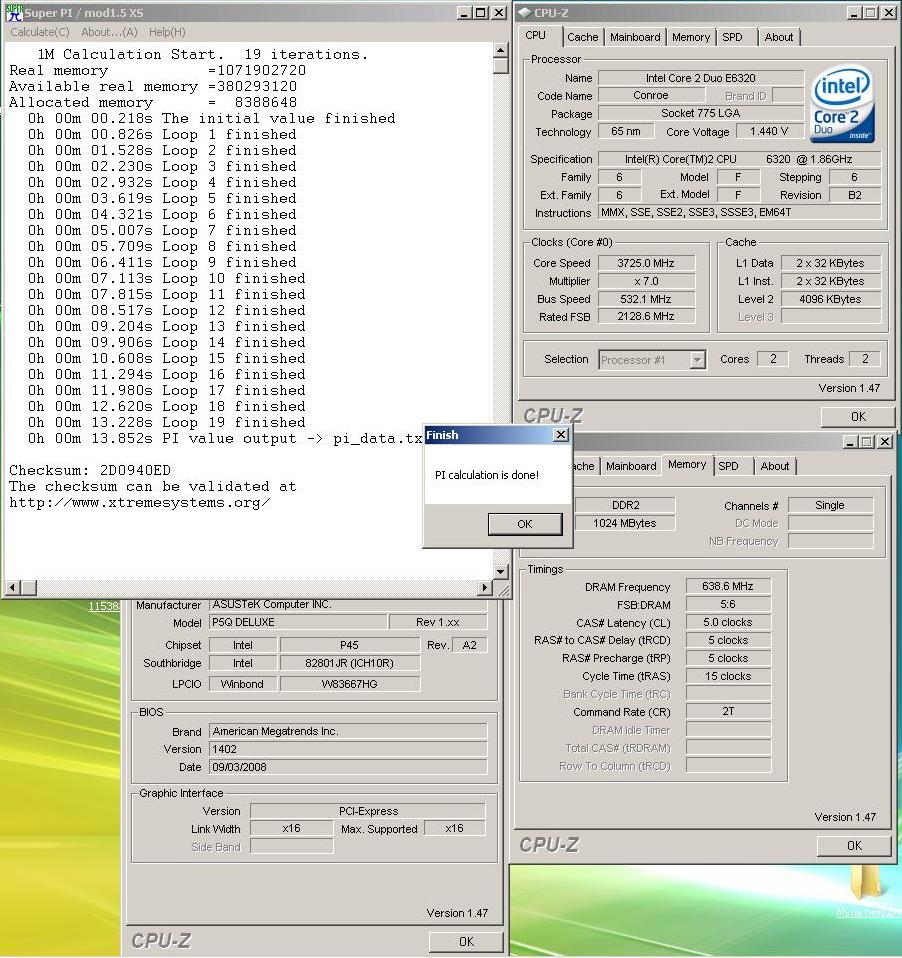Select the CPU tab in top CPU-Z window
Viewport: 902px width, 958px height.
(536, 35)
